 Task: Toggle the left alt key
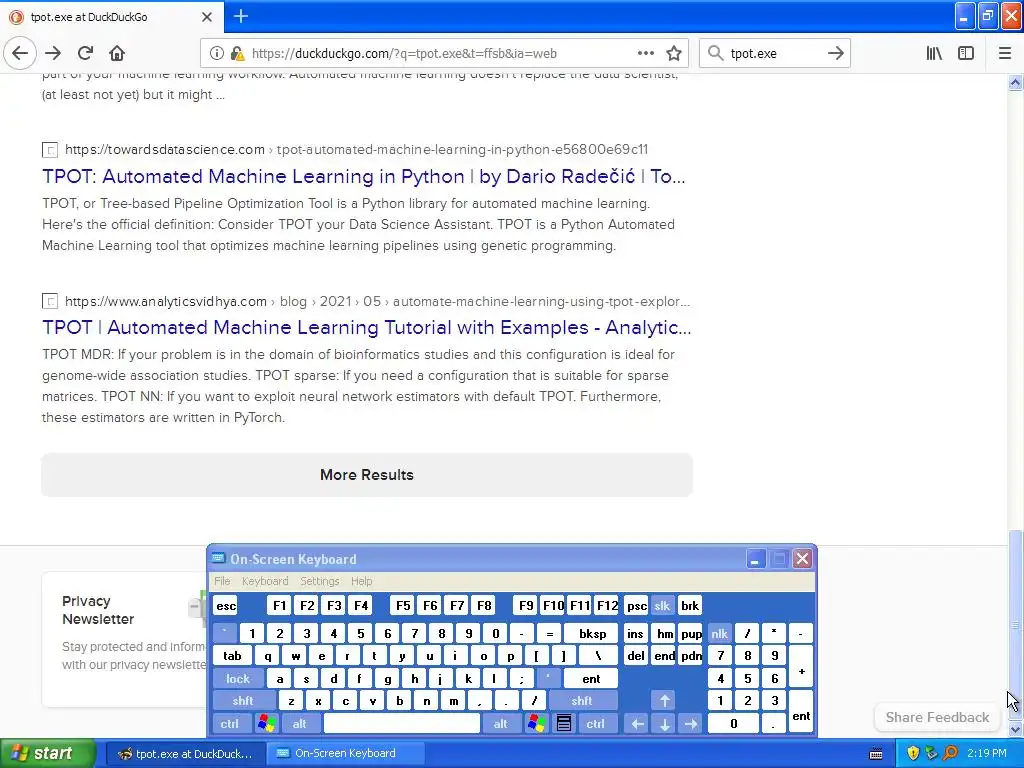click(x=300, y=723)
